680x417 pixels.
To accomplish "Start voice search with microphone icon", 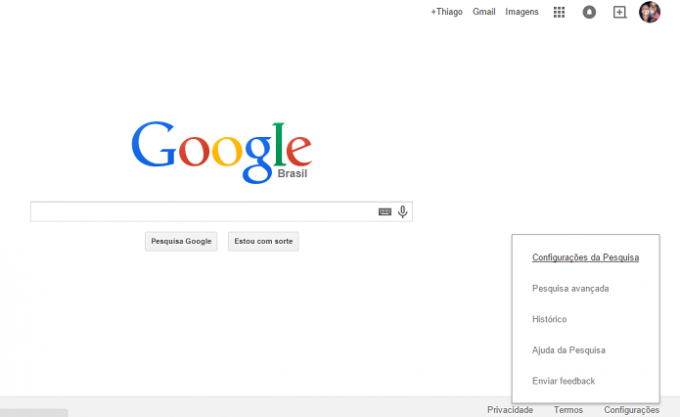I will tap(402, 212).
